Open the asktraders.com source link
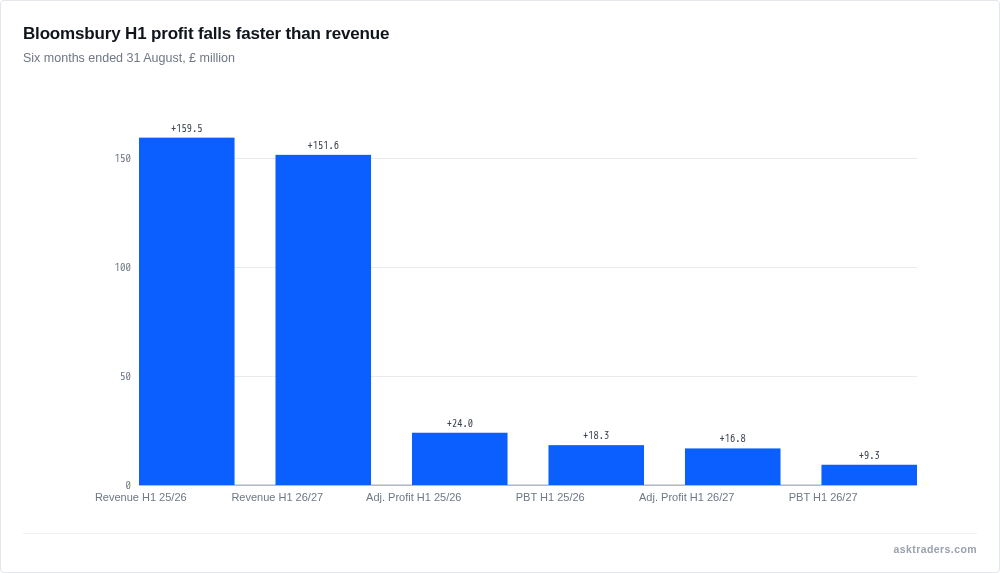This screenshot has height=573, width=1000. click(935, 549)
